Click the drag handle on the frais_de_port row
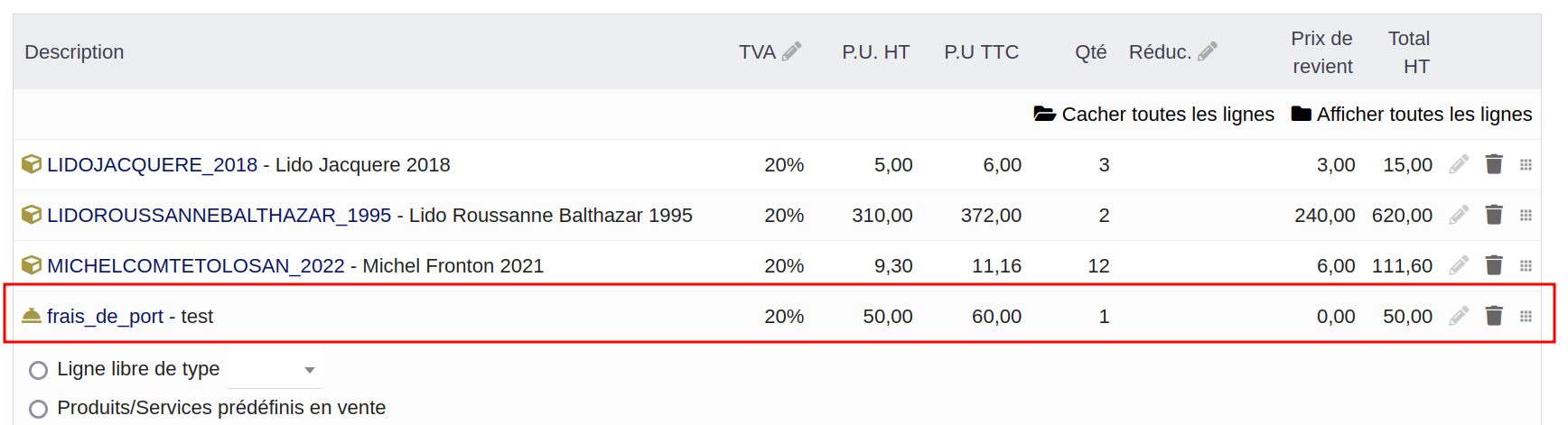The image size is (1568, 425). (1526, 316)
